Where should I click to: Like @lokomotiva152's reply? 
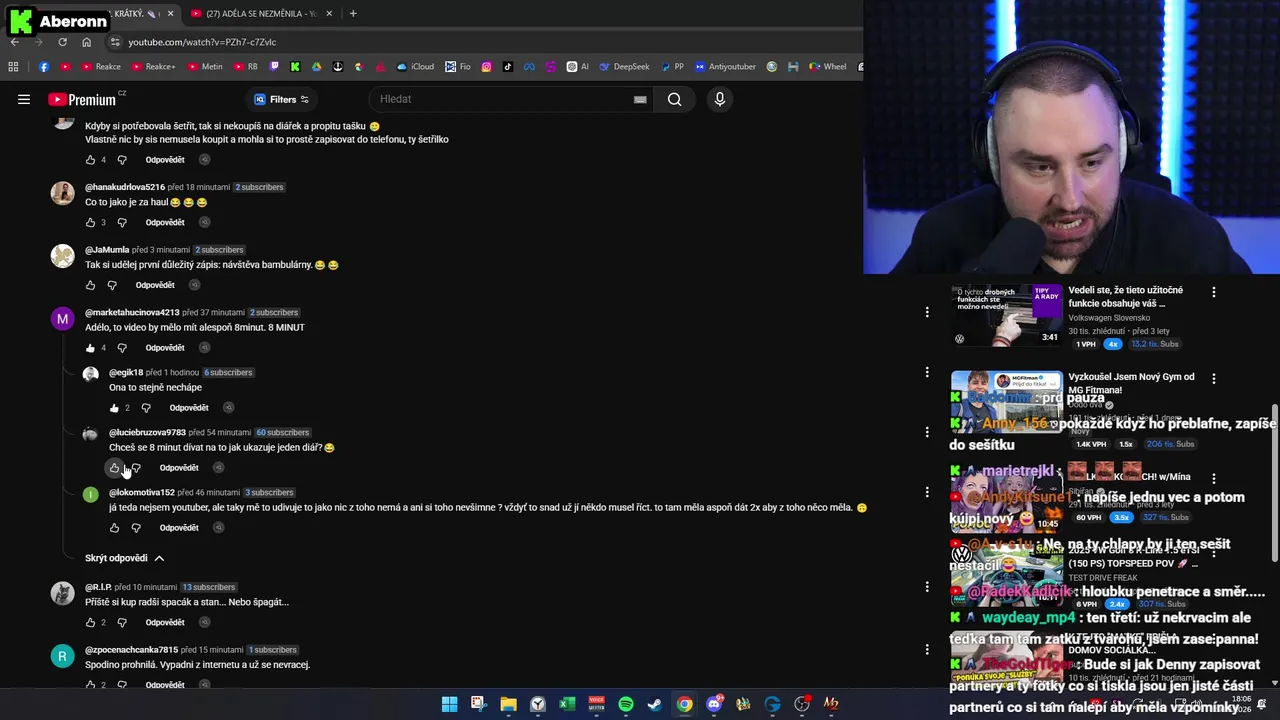point(114,528)
